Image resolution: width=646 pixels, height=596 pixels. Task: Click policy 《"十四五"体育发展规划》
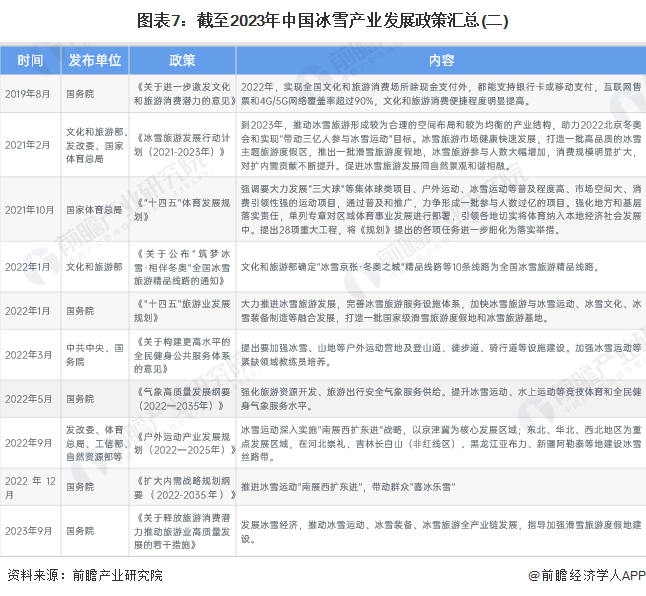(182, 210)
